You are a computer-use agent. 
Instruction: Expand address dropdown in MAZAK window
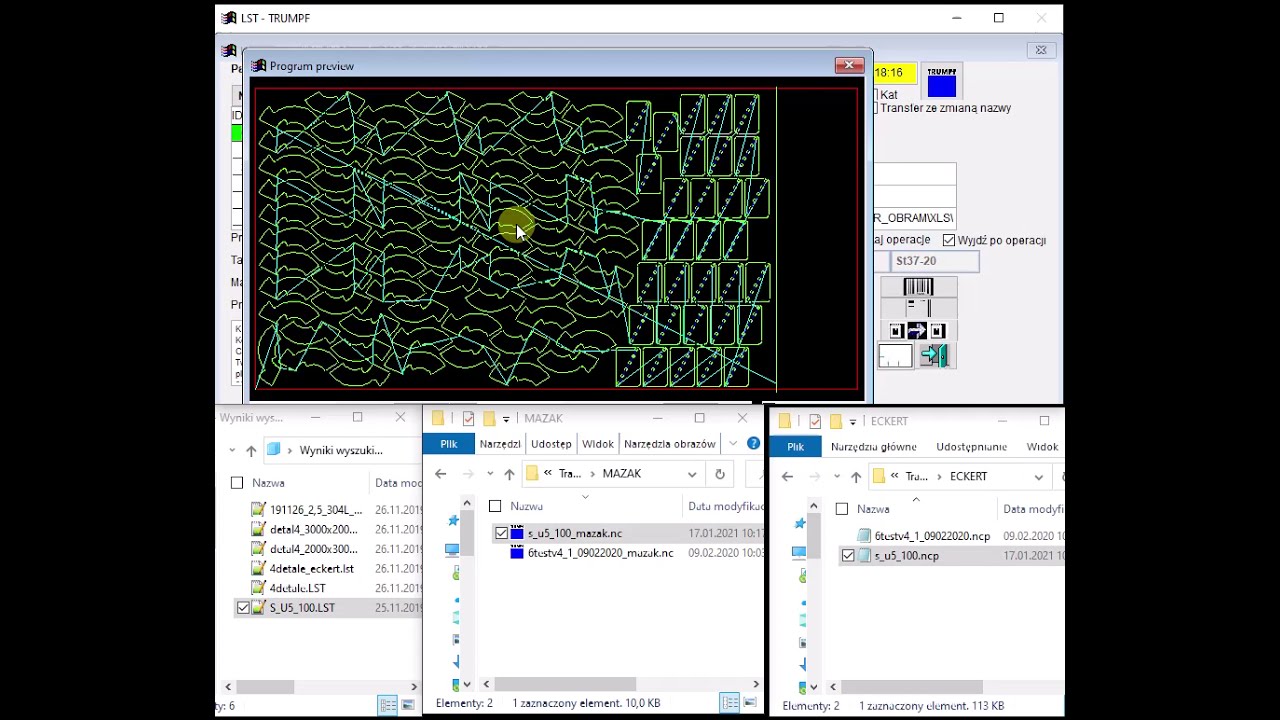pyautogui.click(x=692, y=474)
